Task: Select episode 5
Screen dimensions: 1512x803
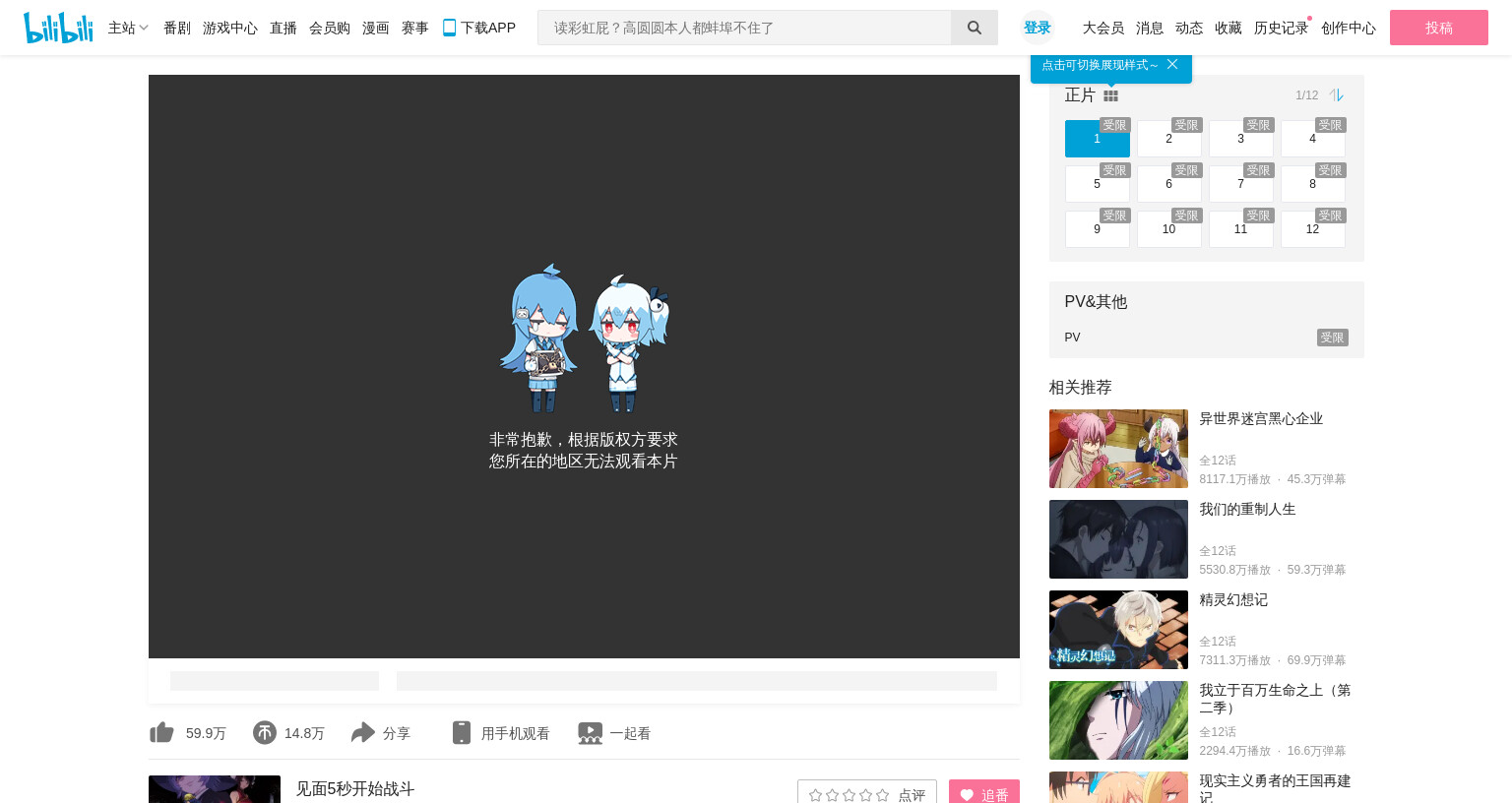Action: pyautogui.click(x=1098, y=184)
